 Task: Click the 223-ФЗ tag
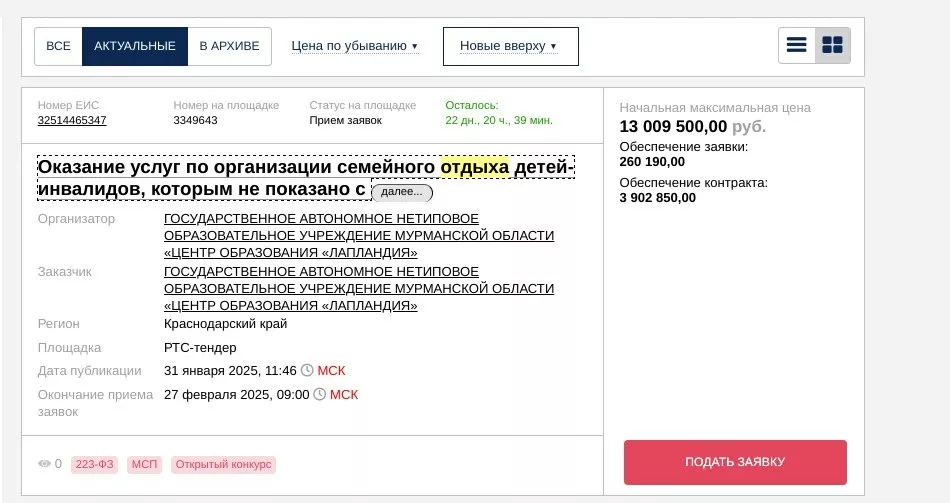(x=95, y=464)
